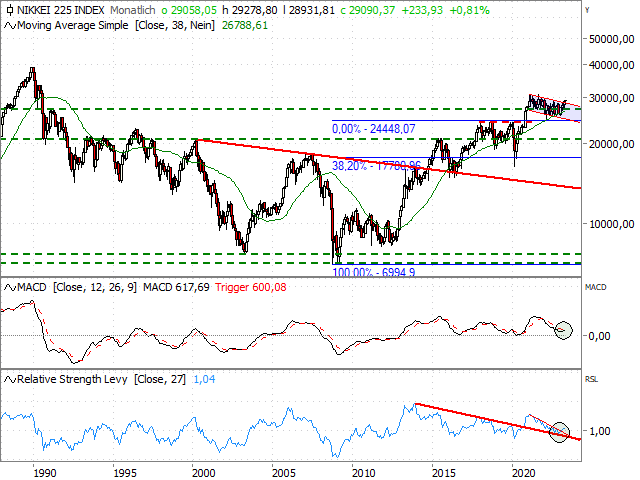Click the RSL 1,00 axis label
640x480 pixels.
[x=599, y=431]
